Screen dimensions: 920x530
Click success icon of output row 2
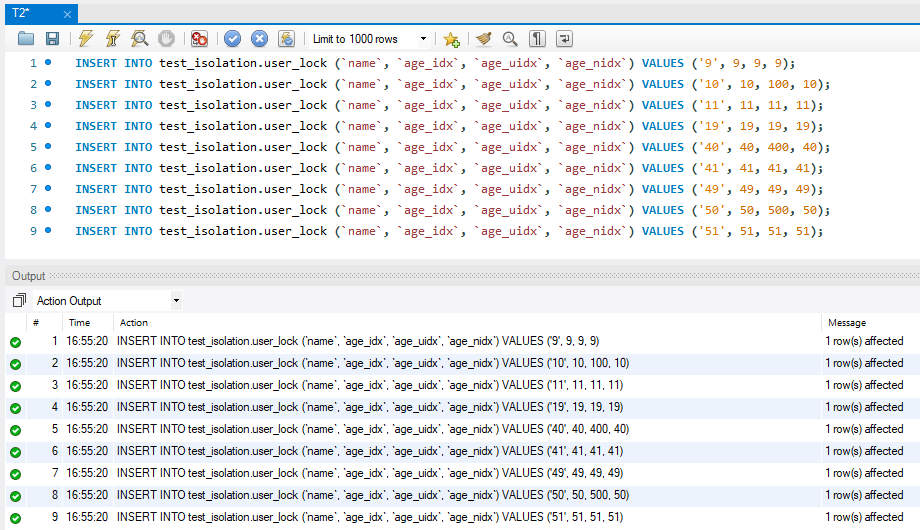click(16, 364)
